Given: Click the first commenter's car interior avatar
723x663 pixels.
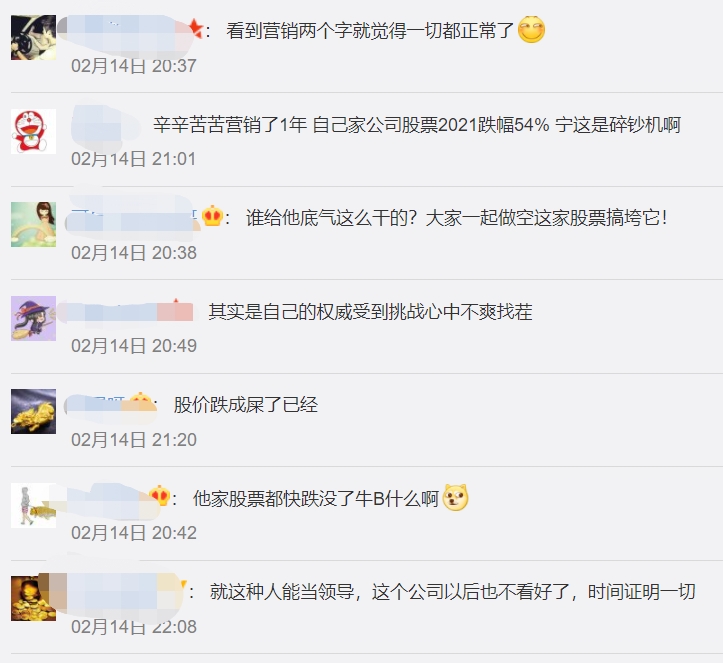Looking at the screenshot, I should pyautogui.click(x=33, y=37).
